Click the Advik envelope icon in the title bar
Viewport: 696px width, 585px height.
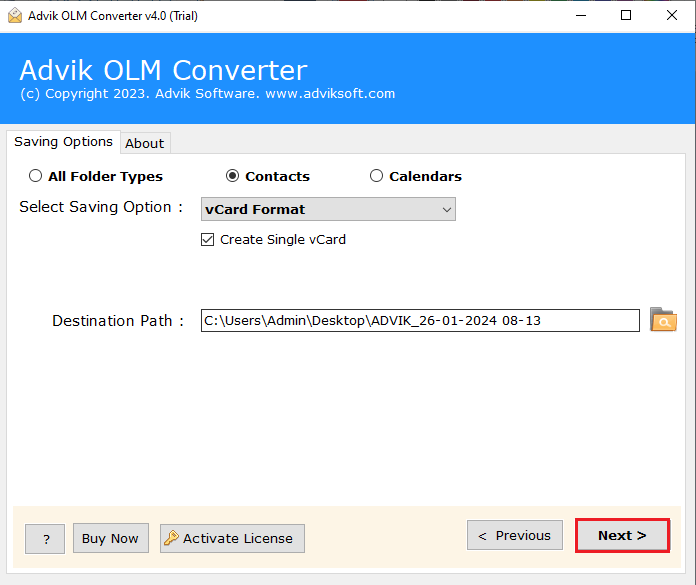(x=15, y=16)
